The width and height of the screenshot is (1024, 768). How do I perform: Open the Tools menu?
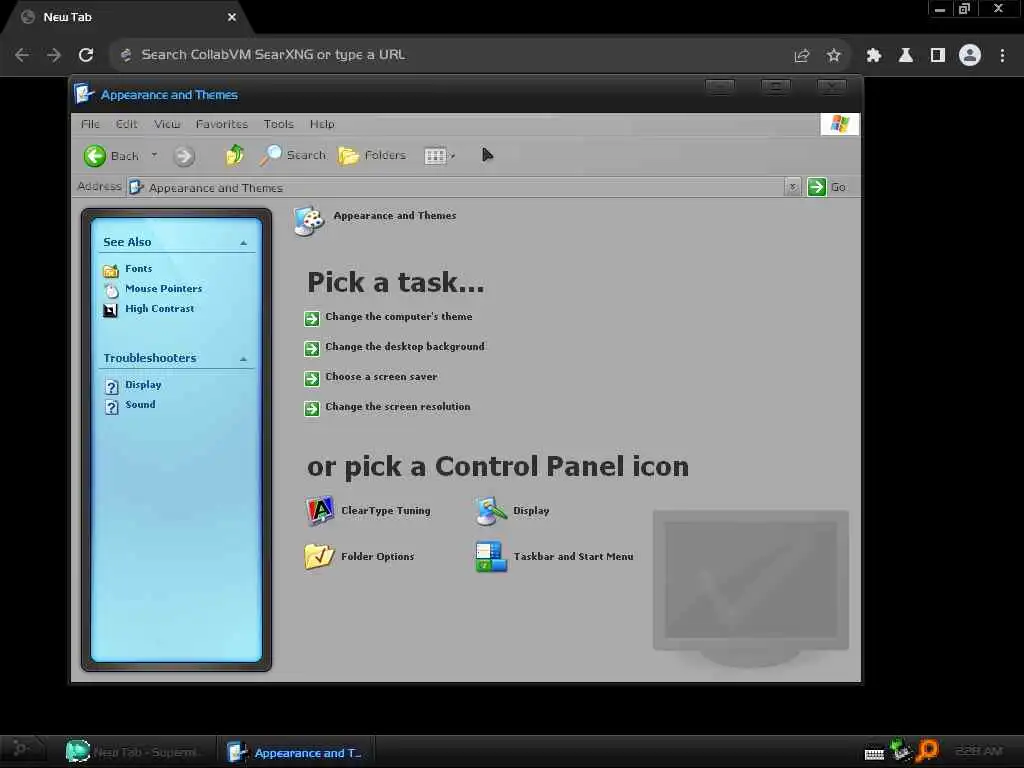(278, 124)
